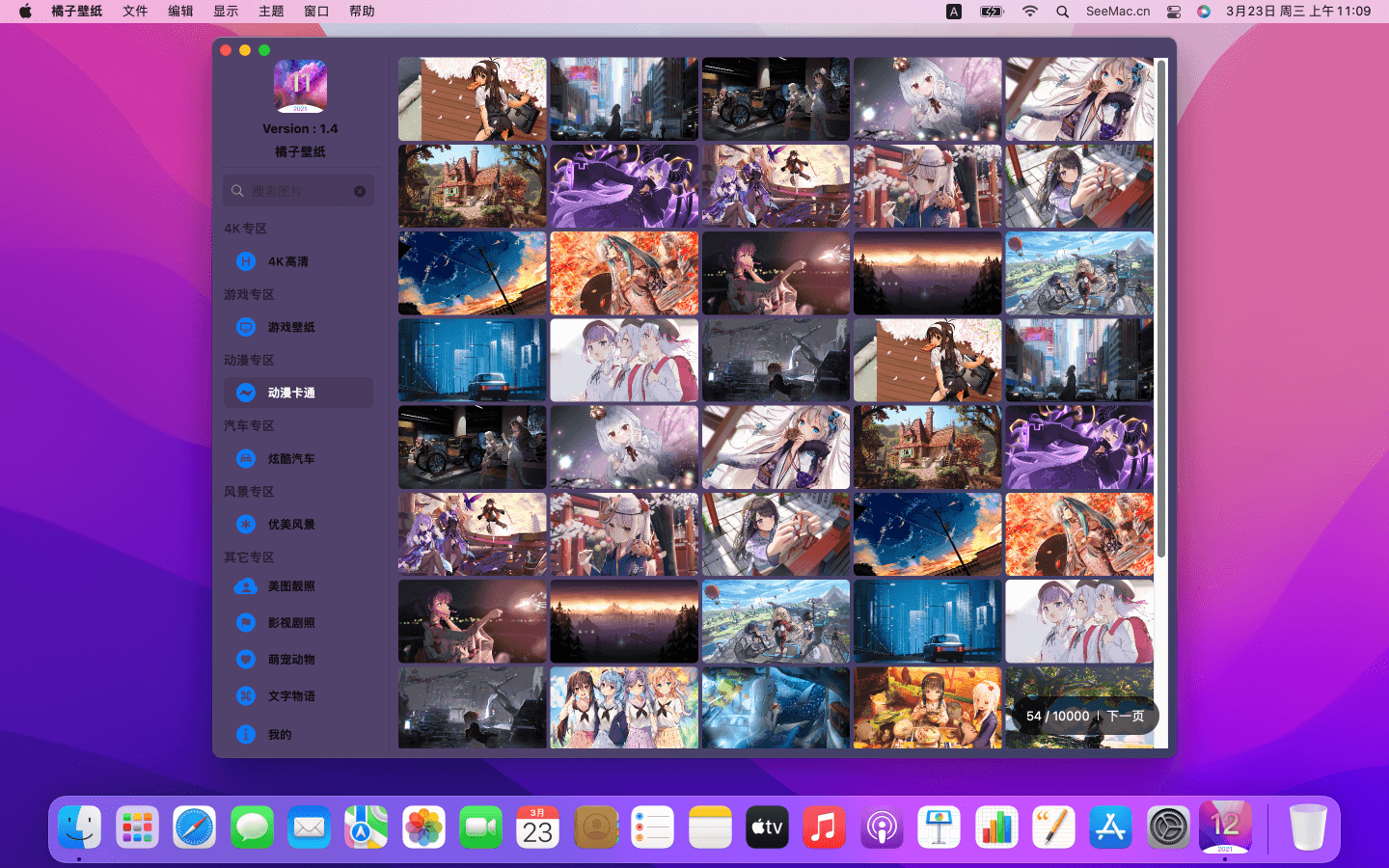Launch Launchpad from the Dock
Screen dimensions: 1389x868
tap(137, 827)
